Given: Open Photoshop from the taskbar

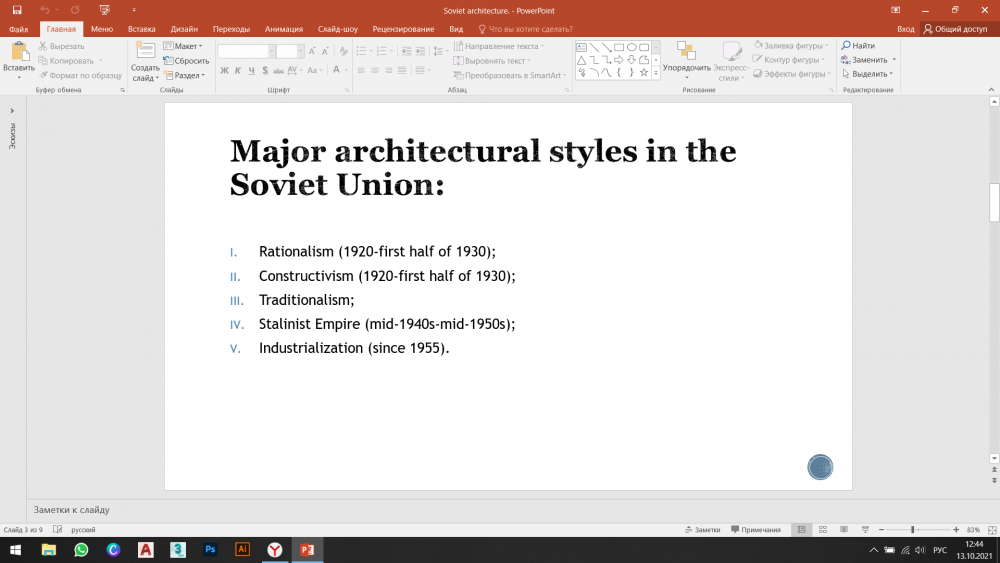Looking at the screenshot, I should 210,550.
